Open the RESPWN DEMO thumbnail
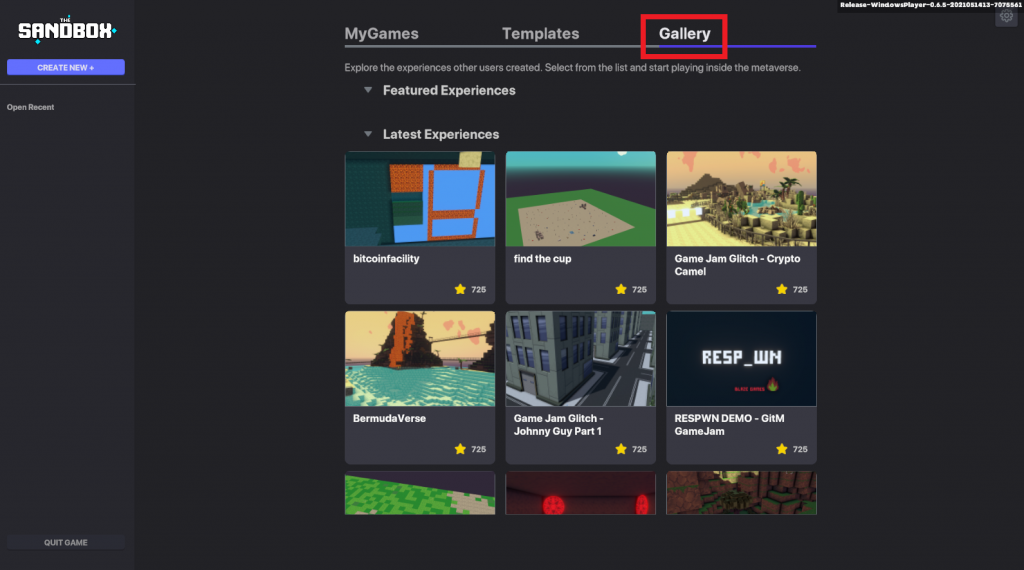Screen dimensions: 1024x570 point(741,358)
